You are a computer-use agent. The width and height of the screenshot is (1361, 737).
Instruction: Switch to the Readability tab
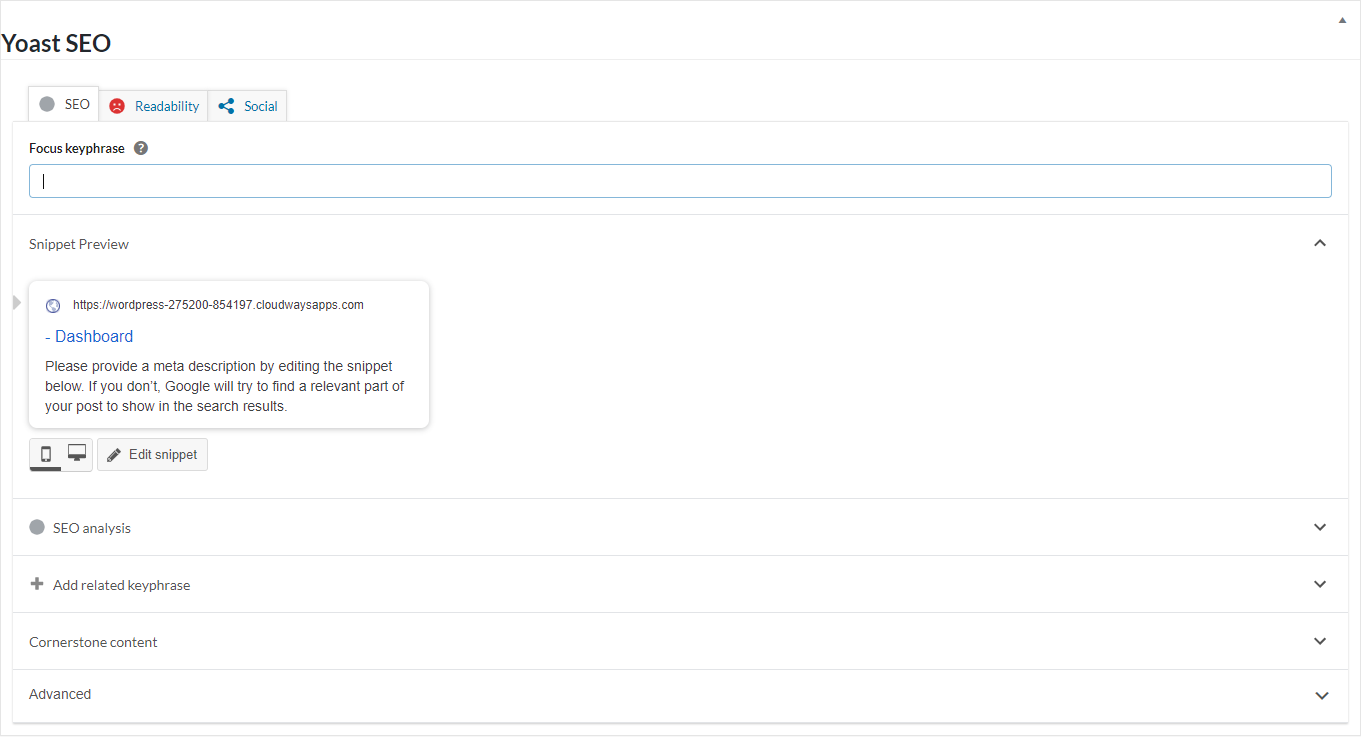(165, 105)
